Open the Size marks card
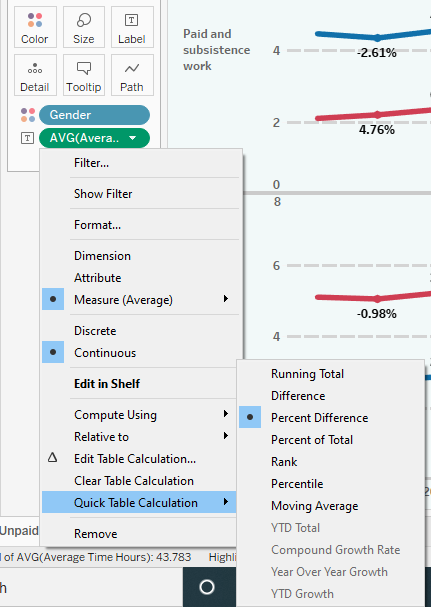 tap(84, 27)
